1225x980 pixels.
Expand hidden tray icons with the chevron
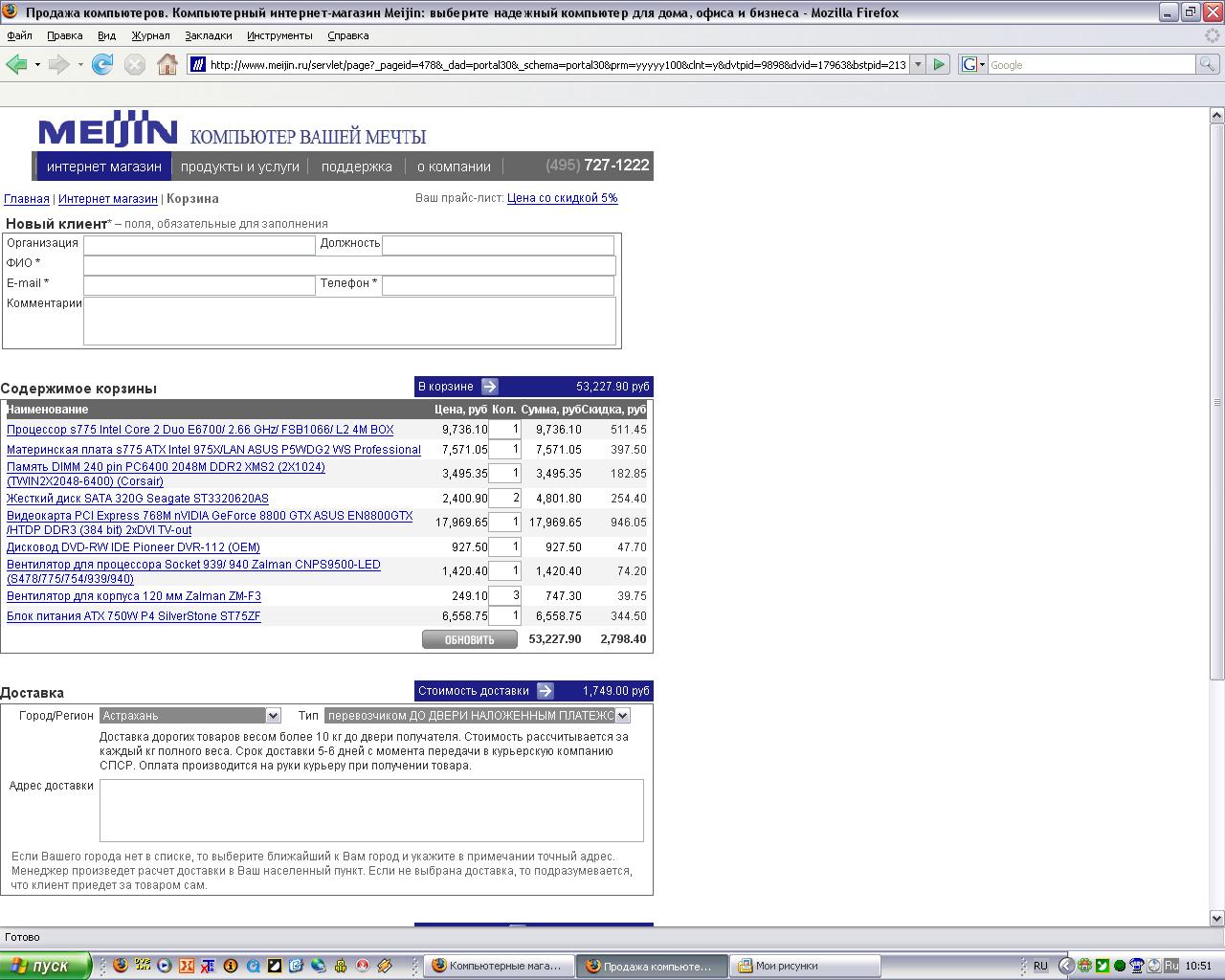(1066, 966)
